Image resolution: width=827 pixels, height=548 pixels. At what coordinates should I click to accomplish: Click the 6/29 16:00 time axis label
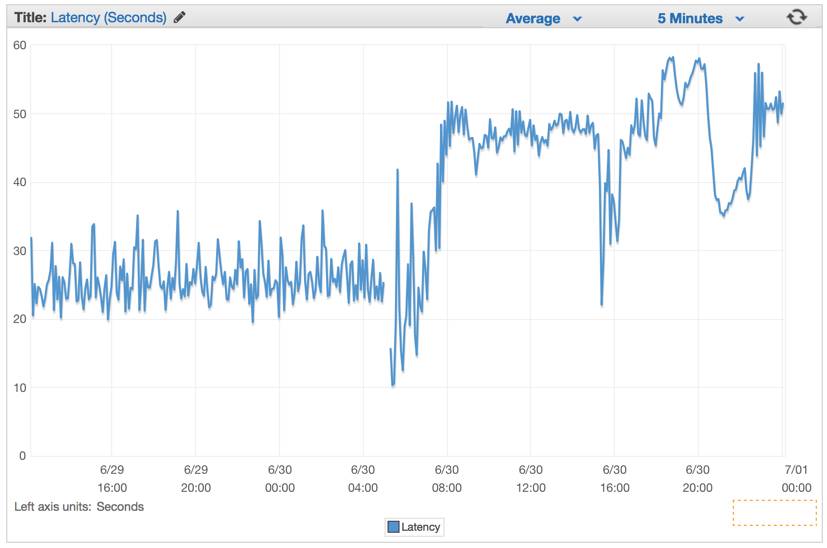click(112, 478)
